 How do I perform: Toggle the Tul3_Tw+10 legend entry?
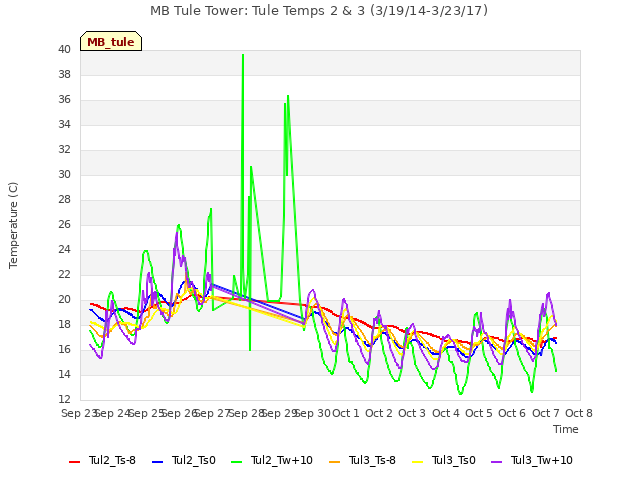tap(531, 460)
